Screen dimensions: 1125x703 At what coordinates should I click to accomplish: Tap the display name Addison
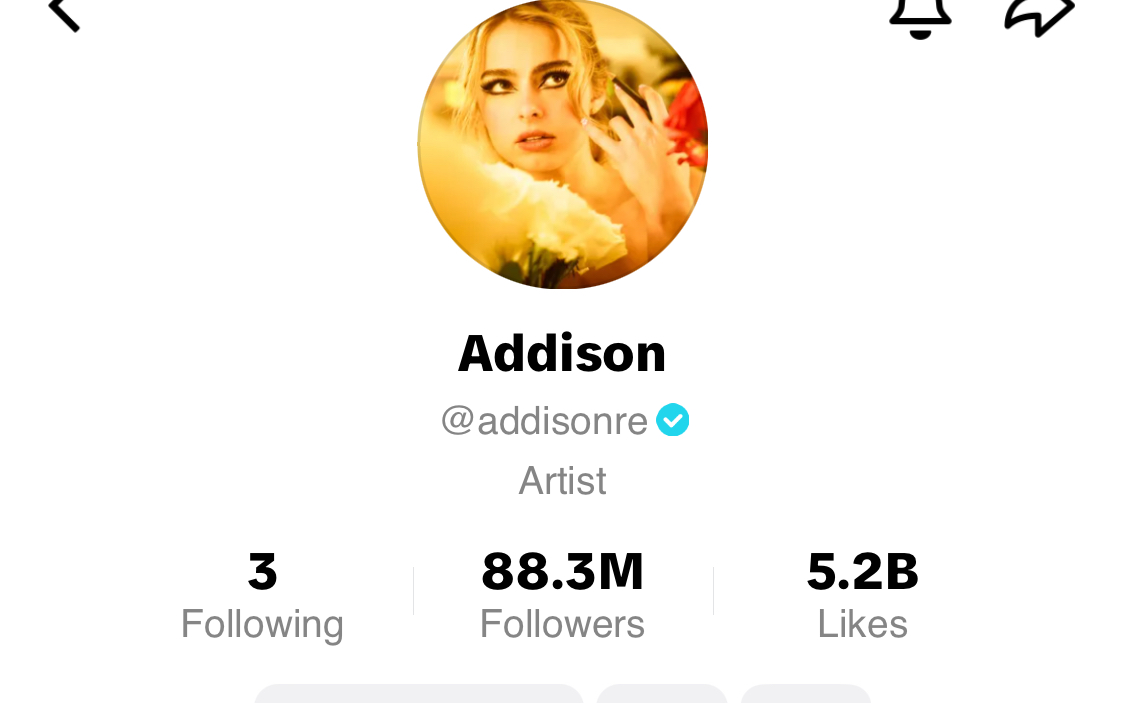pos(562,353)
